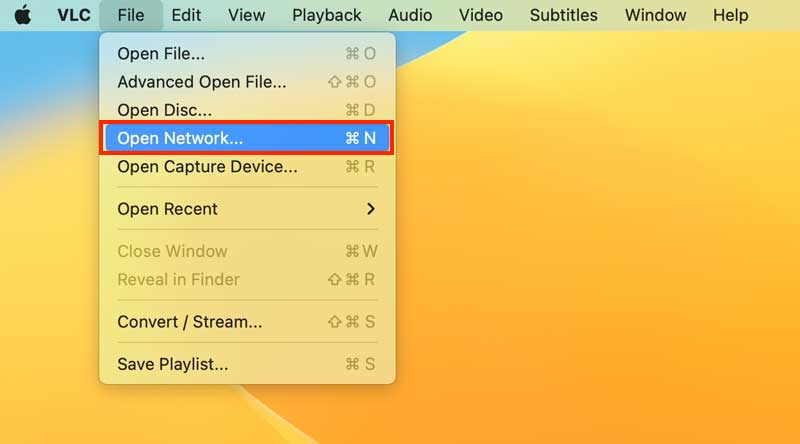
Task: Open the Audio menu
Action: click(410, 15)
